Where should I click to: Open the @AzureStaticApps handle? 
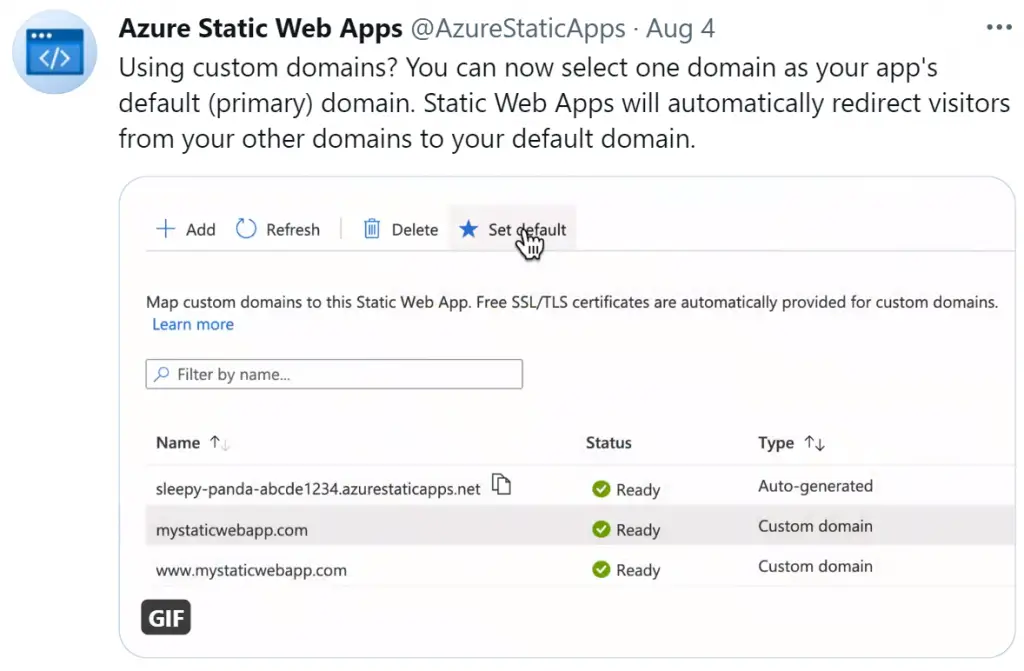click(x=518, y=28)
